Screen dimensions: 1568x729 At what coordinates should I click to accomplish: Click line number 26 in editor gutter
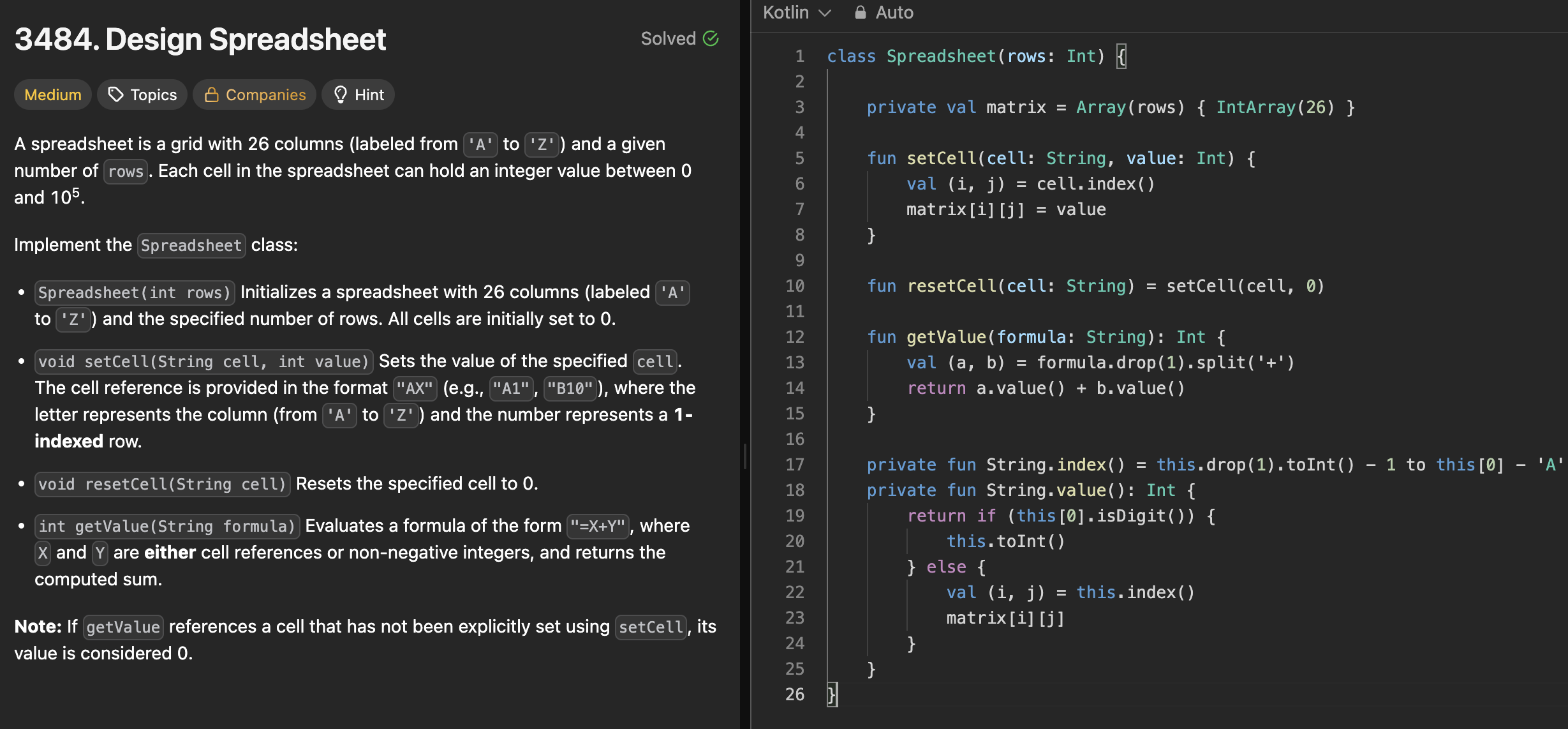795,695
